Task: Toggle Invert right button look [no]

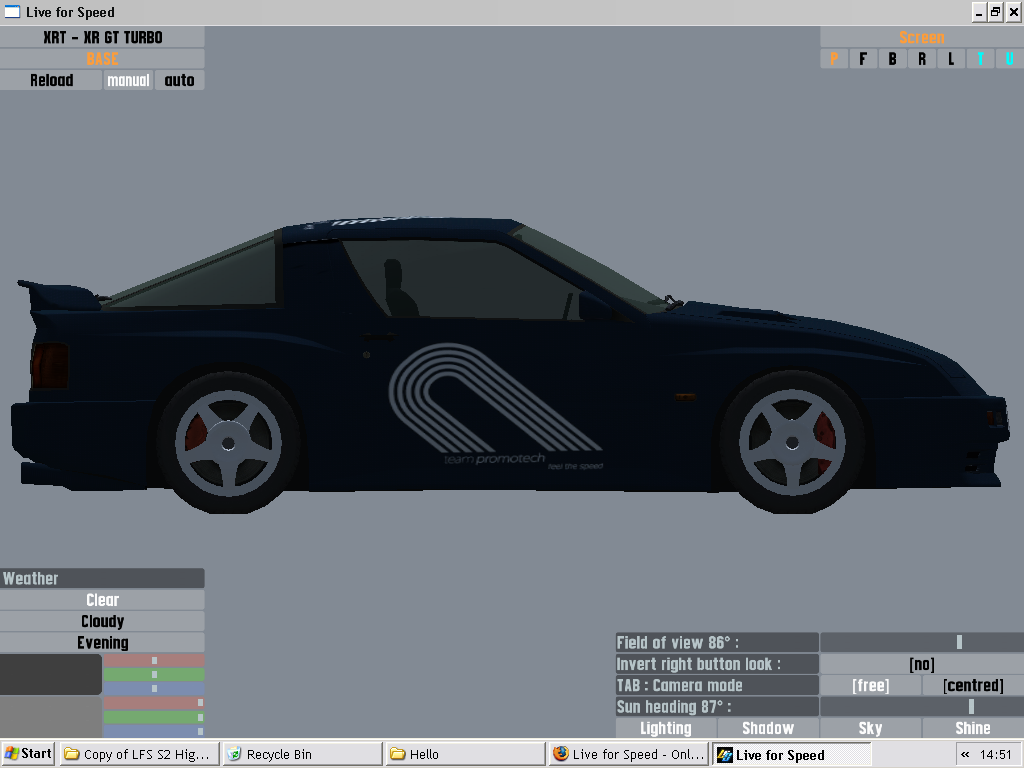Action: (x=921, y=664)
